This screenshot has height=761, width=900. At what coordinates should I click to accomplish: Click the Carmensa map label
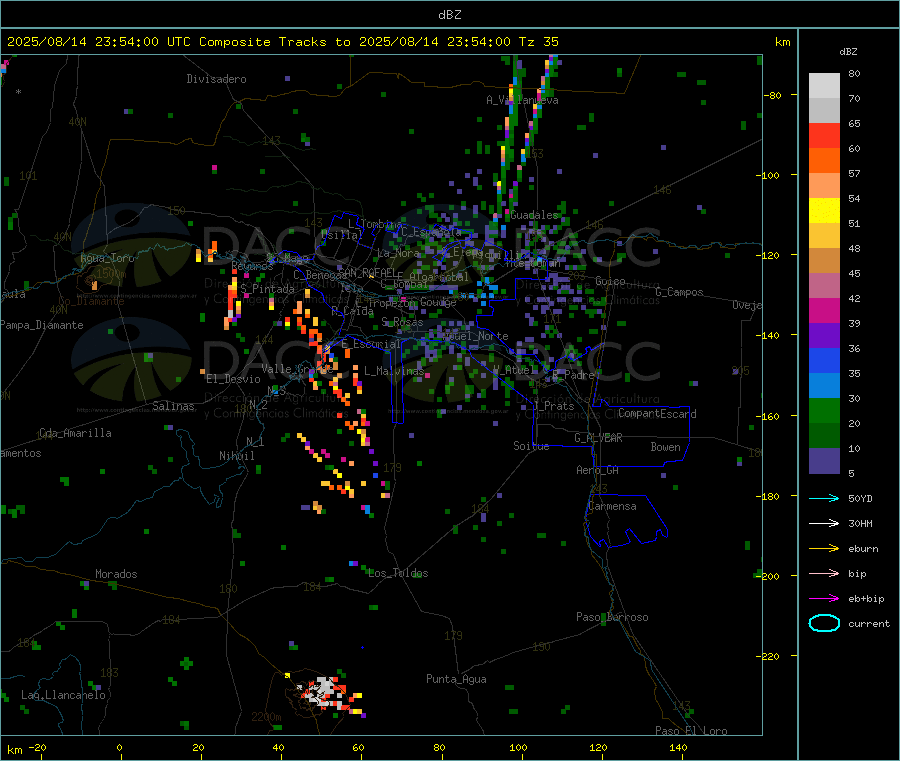pos(612,506)
